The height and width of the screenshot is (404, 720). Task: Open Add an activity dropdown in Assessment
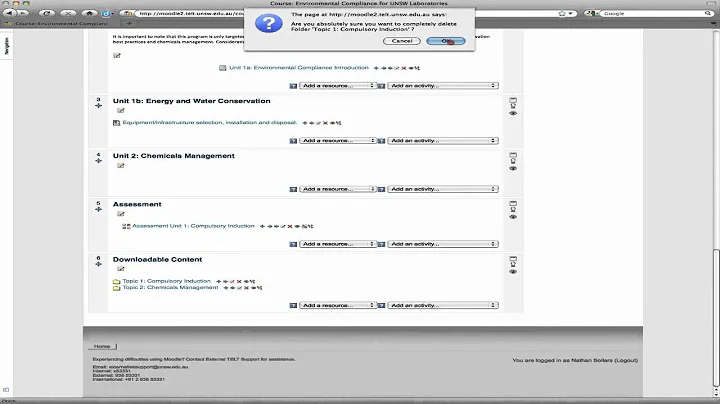[x=443, y=244]
